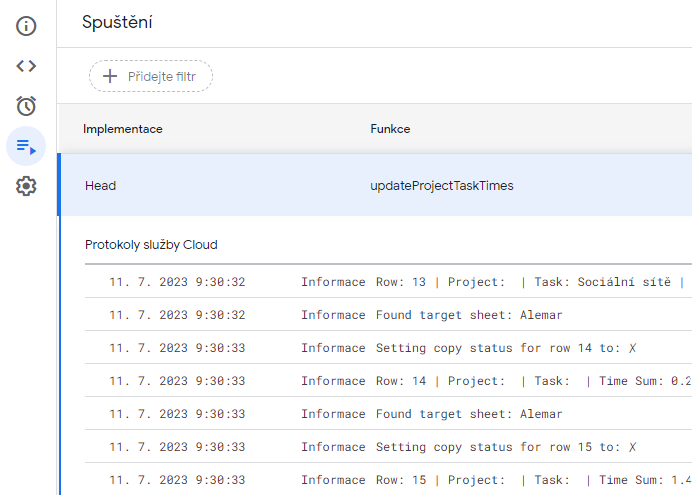Image resolution: width=692 pixels, height=495 pixels.
Task: Select log Setting copy status row 14
Action: coord(388,348)
